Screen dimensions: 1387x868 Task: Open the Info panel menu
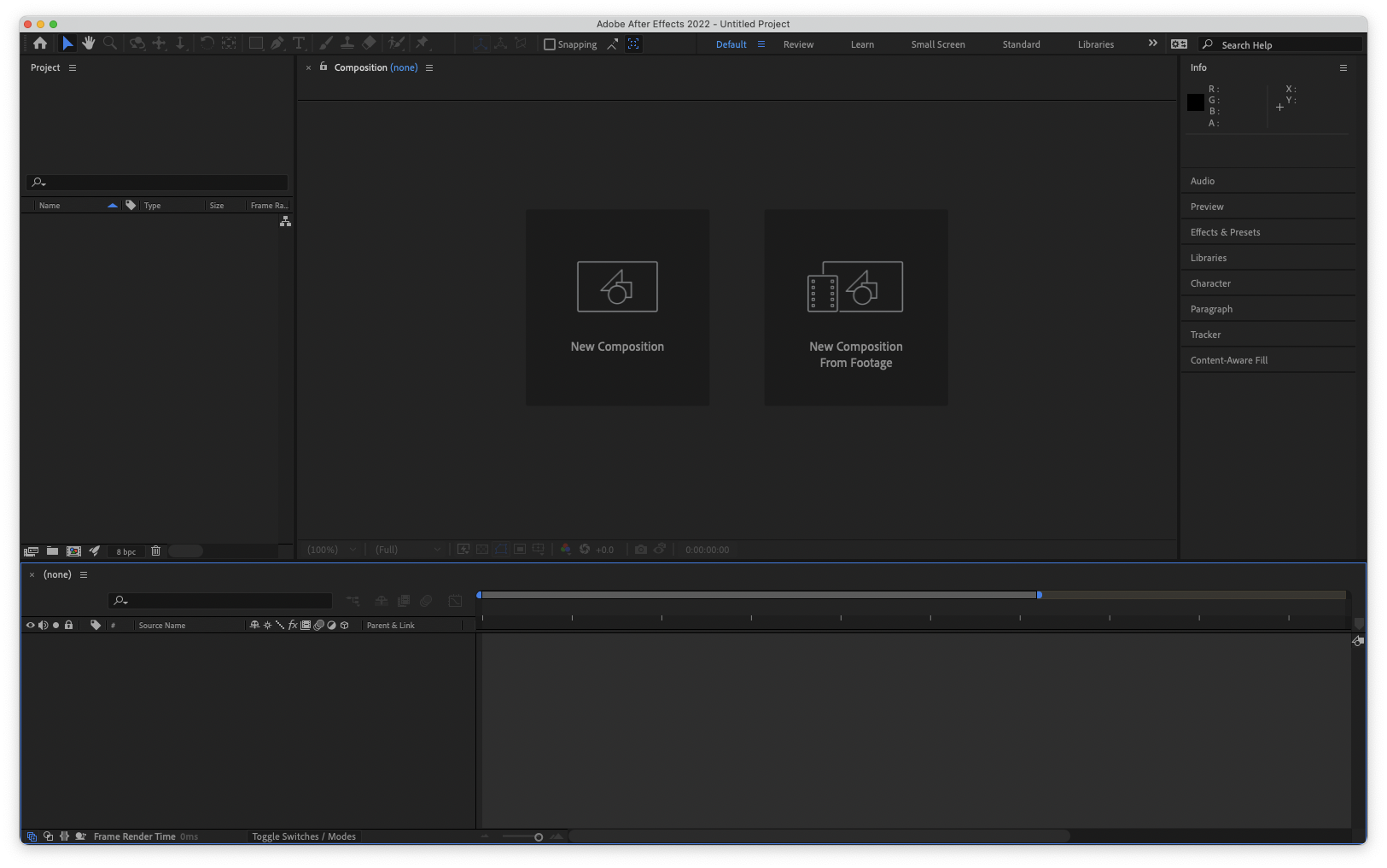[1343, 67]
